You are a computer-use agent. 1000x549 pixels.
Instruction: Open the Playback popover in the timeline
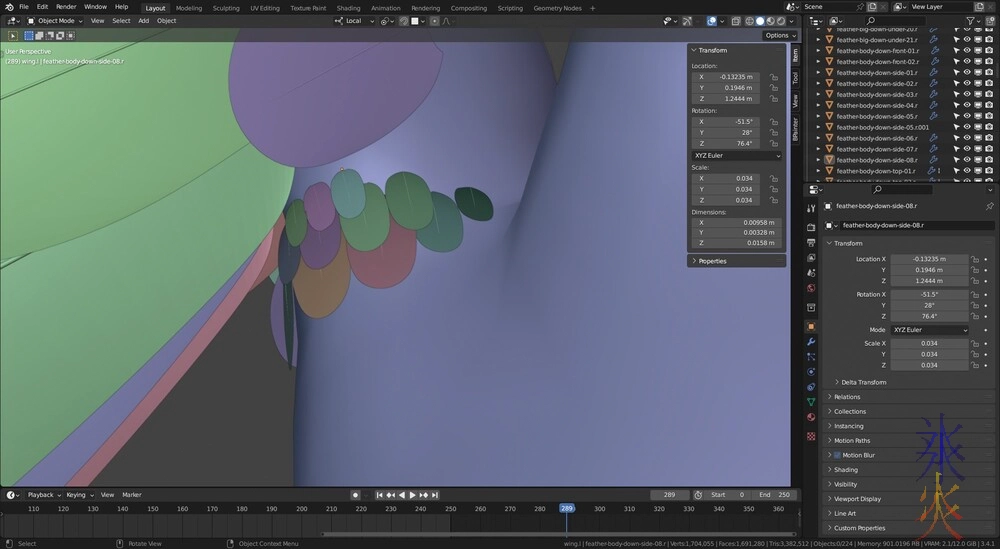[43, 495]
